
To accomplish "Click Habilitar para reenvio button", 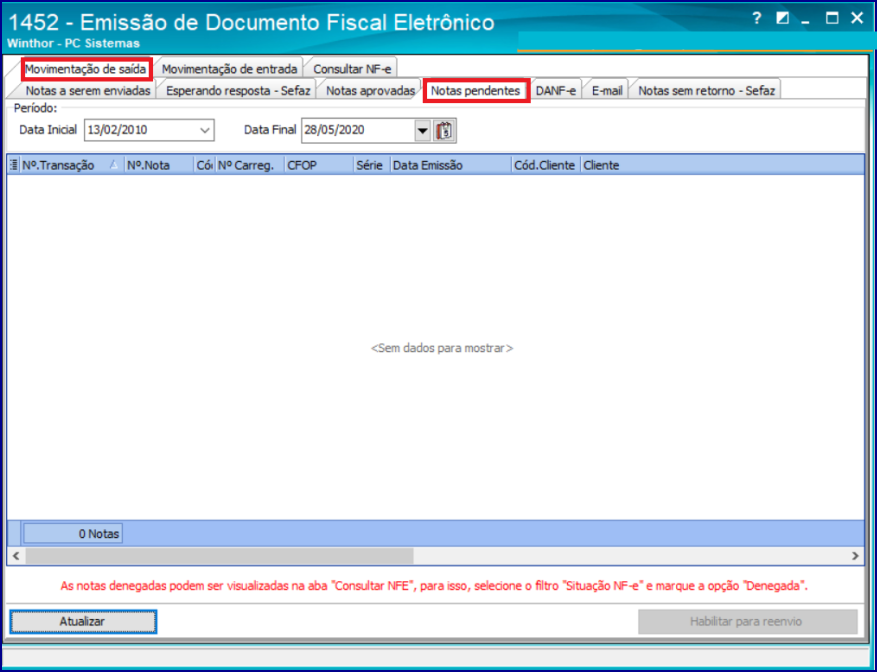I will click(x=747, y=622).
